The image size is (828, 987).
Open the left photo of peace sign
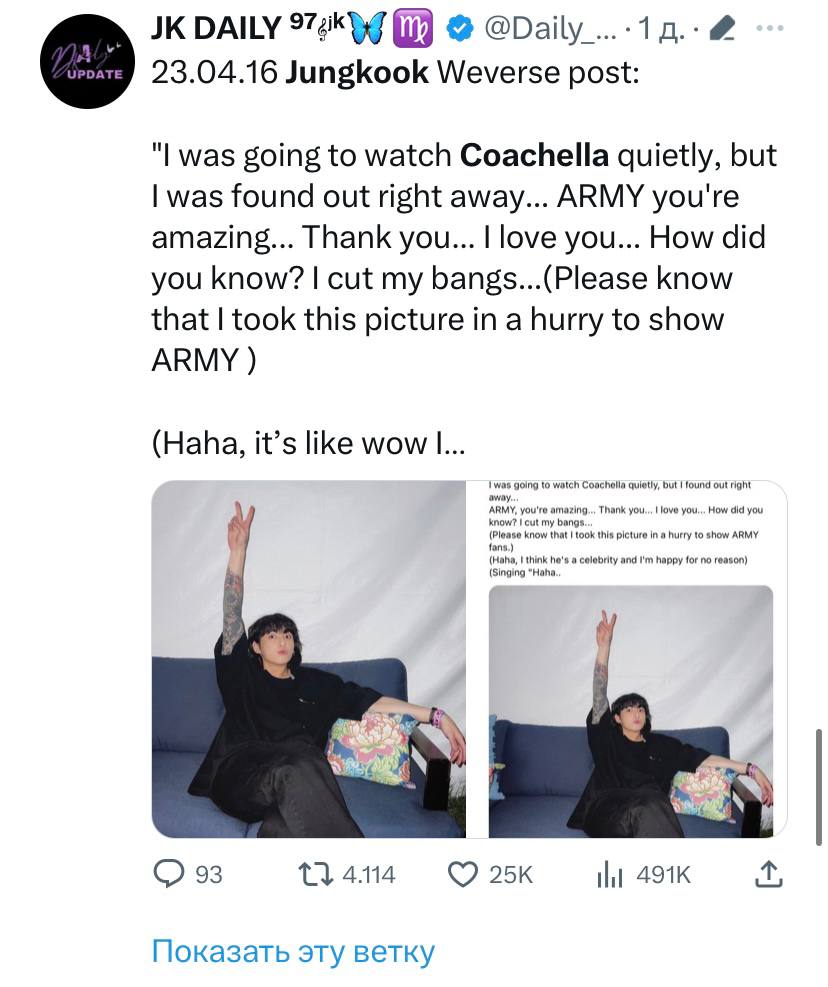308,659
